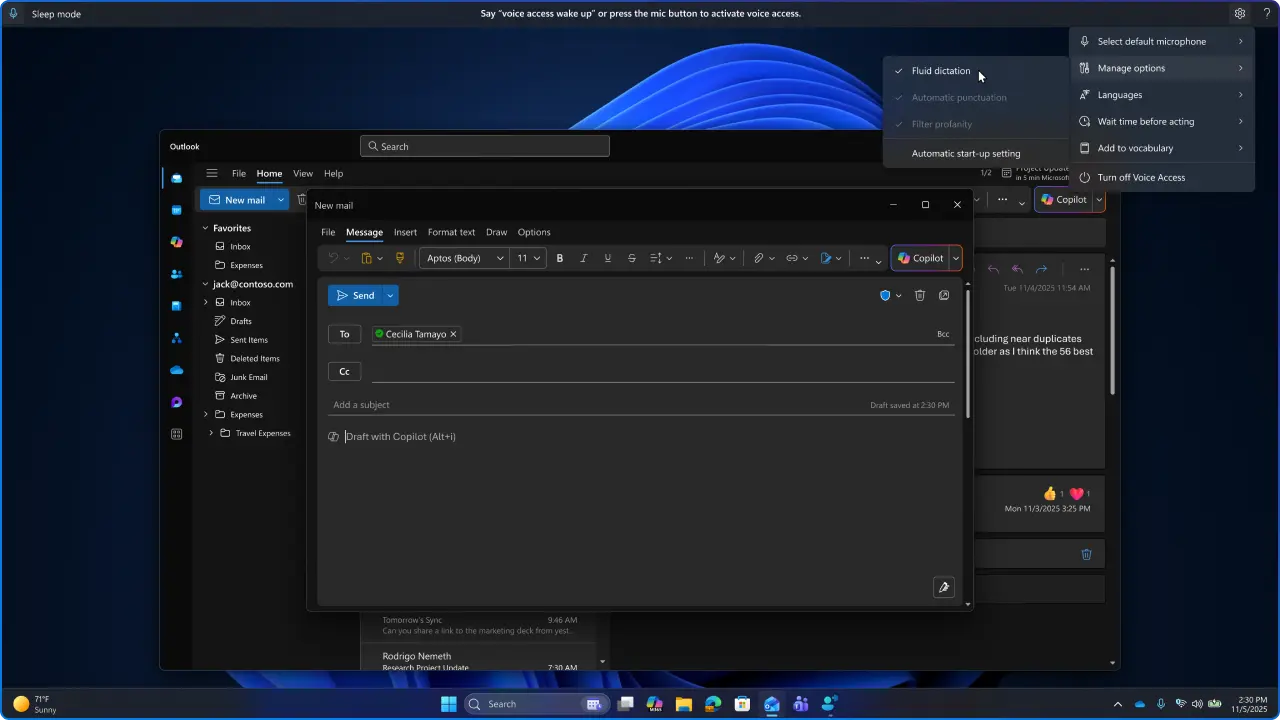Open Copilot from the message toolbar

pos(921,258)
